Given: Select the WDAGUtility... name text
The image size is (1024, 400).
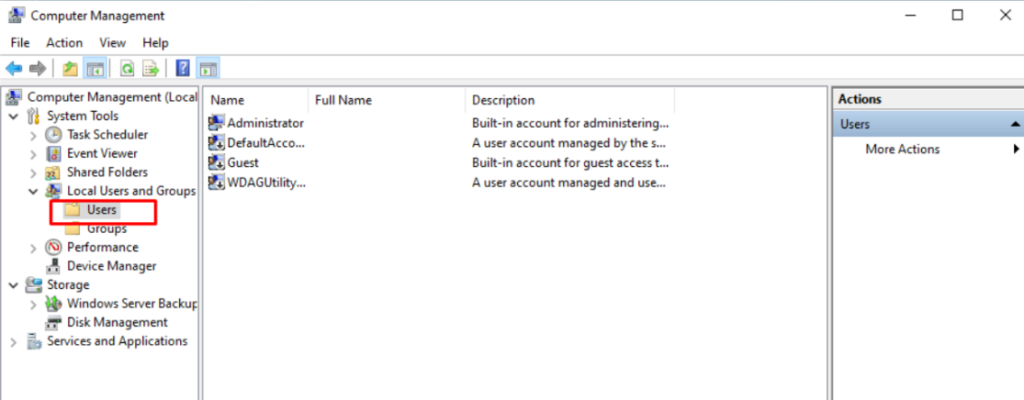Looking at the screenshot, I should (x=266, y=182).
